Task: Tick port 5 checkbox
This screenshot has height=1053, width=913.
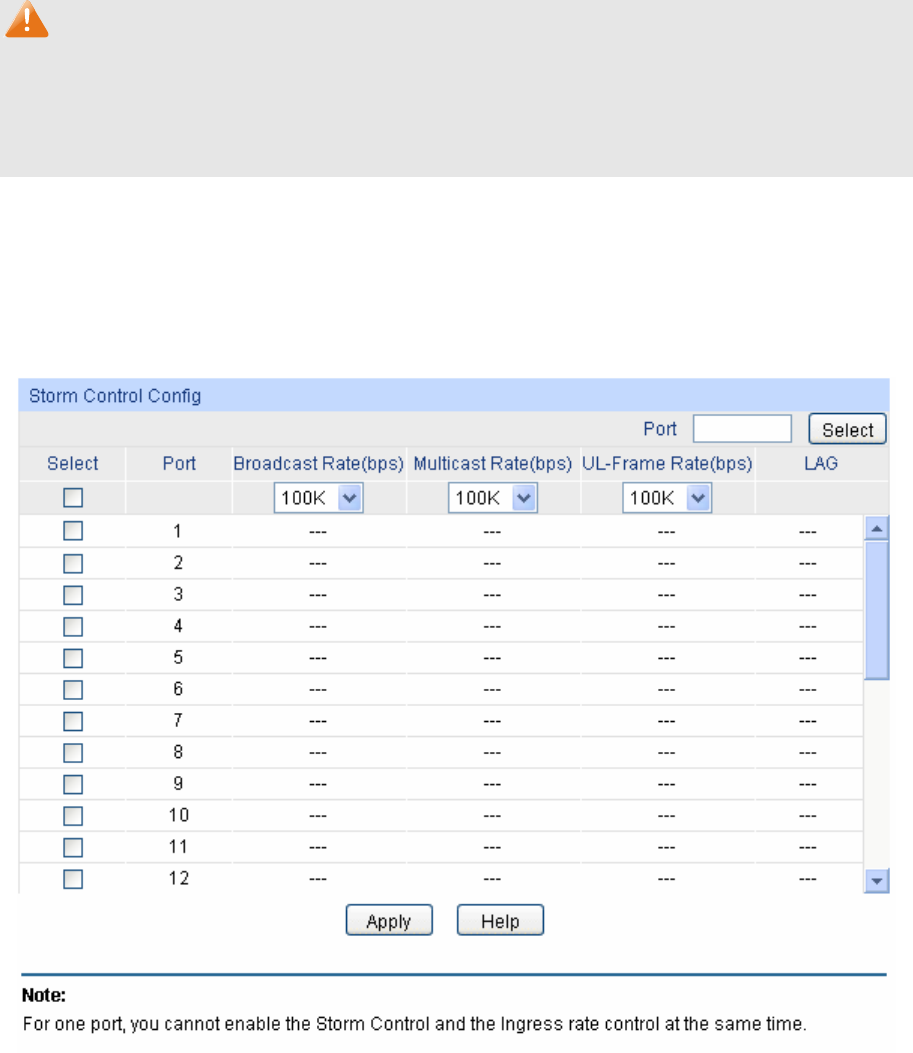Action: (x=73, y=657)
